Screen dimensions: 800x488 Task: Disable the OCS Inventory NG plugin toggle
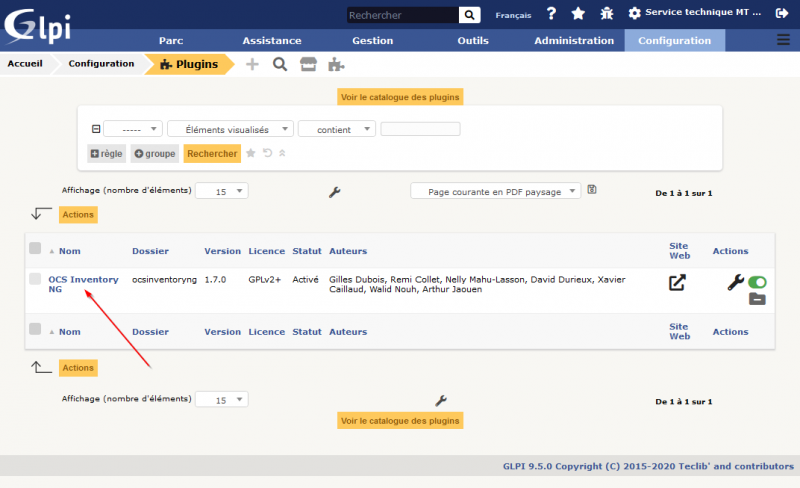[757, 282]
